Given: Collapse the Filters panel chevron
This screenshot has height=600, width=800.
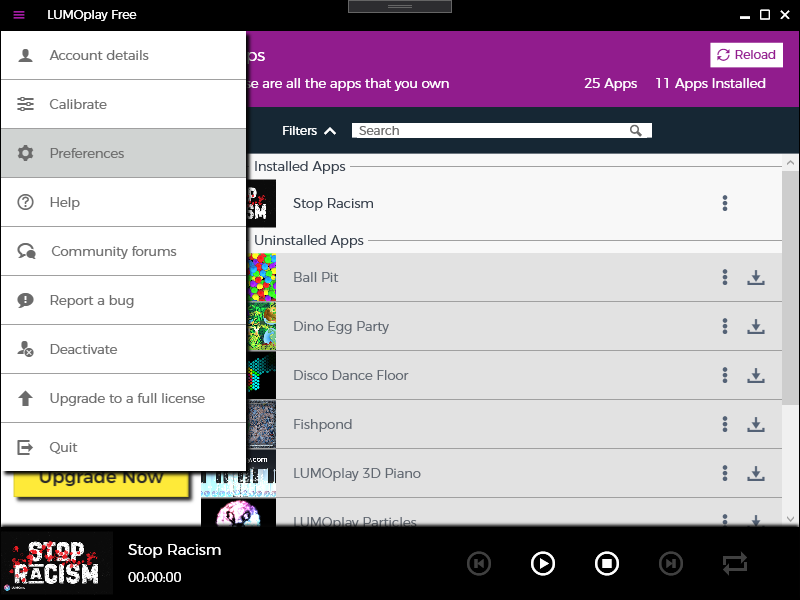Looking at the screenshot, I should point(330,131).
